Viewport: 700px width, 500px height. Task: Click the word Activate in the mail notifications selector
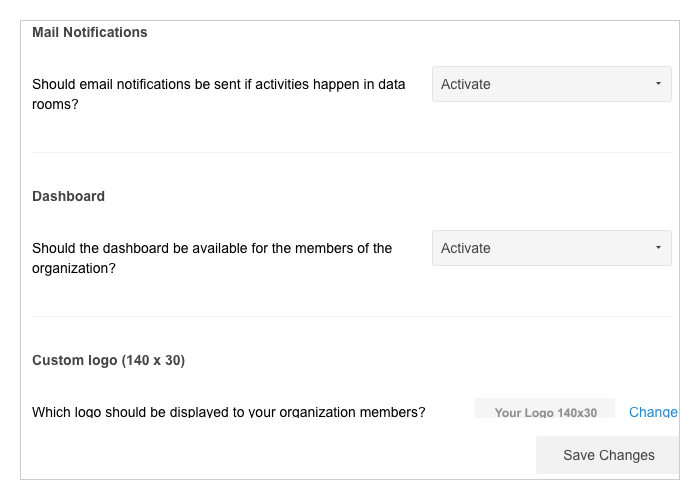tap(466, 84)
